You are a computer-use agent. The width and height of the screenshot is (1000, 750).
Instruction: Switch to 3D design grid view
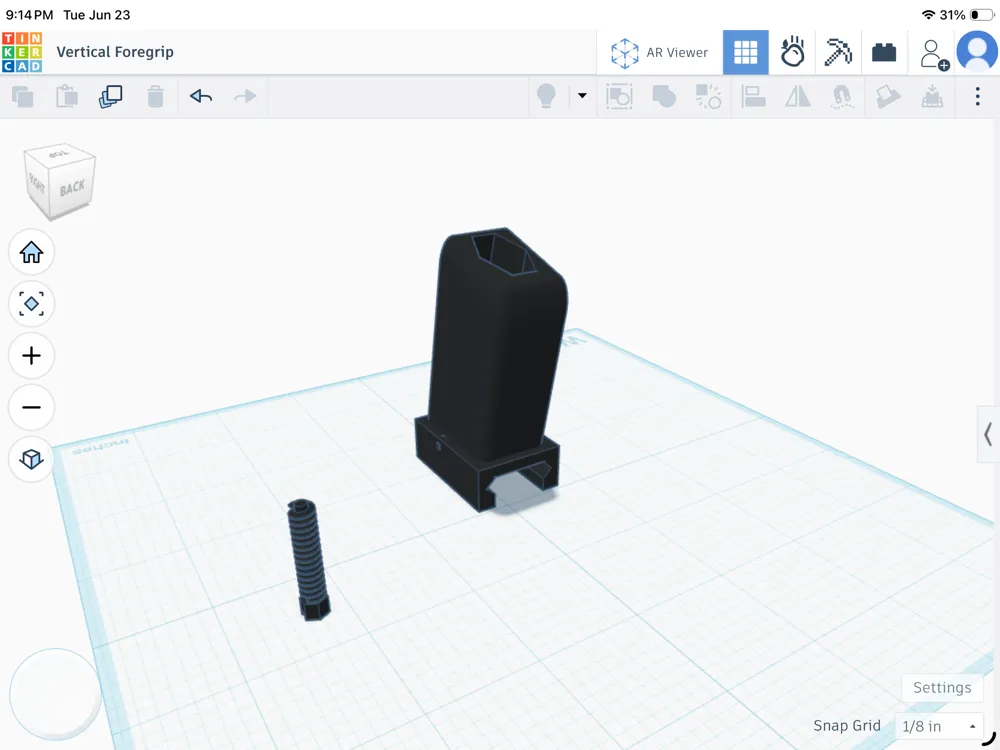(746, 52)
